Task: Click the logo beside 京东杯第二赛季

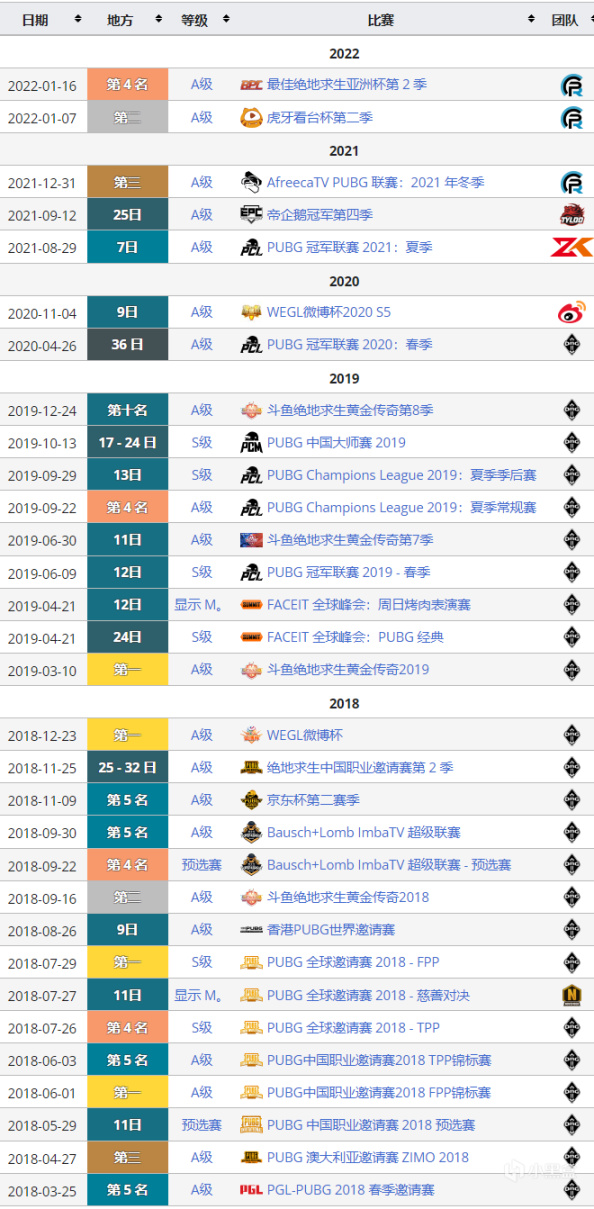Action: click(252, 800)
